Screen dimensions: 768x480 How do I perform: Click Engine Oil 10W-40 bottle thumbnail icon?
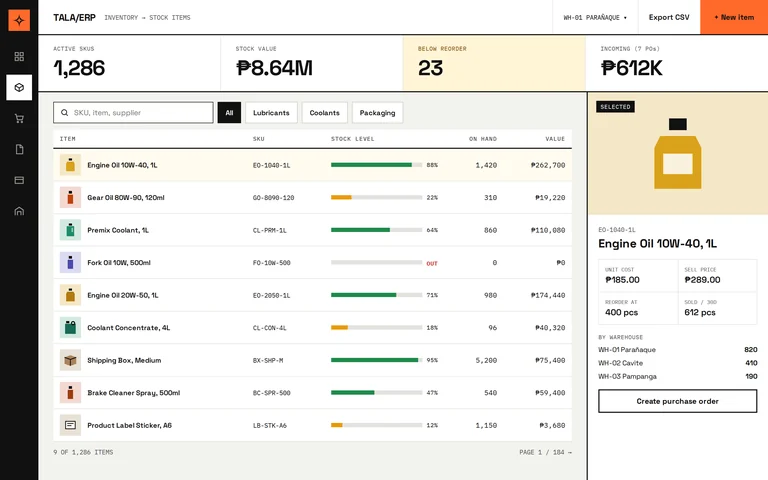70,165
